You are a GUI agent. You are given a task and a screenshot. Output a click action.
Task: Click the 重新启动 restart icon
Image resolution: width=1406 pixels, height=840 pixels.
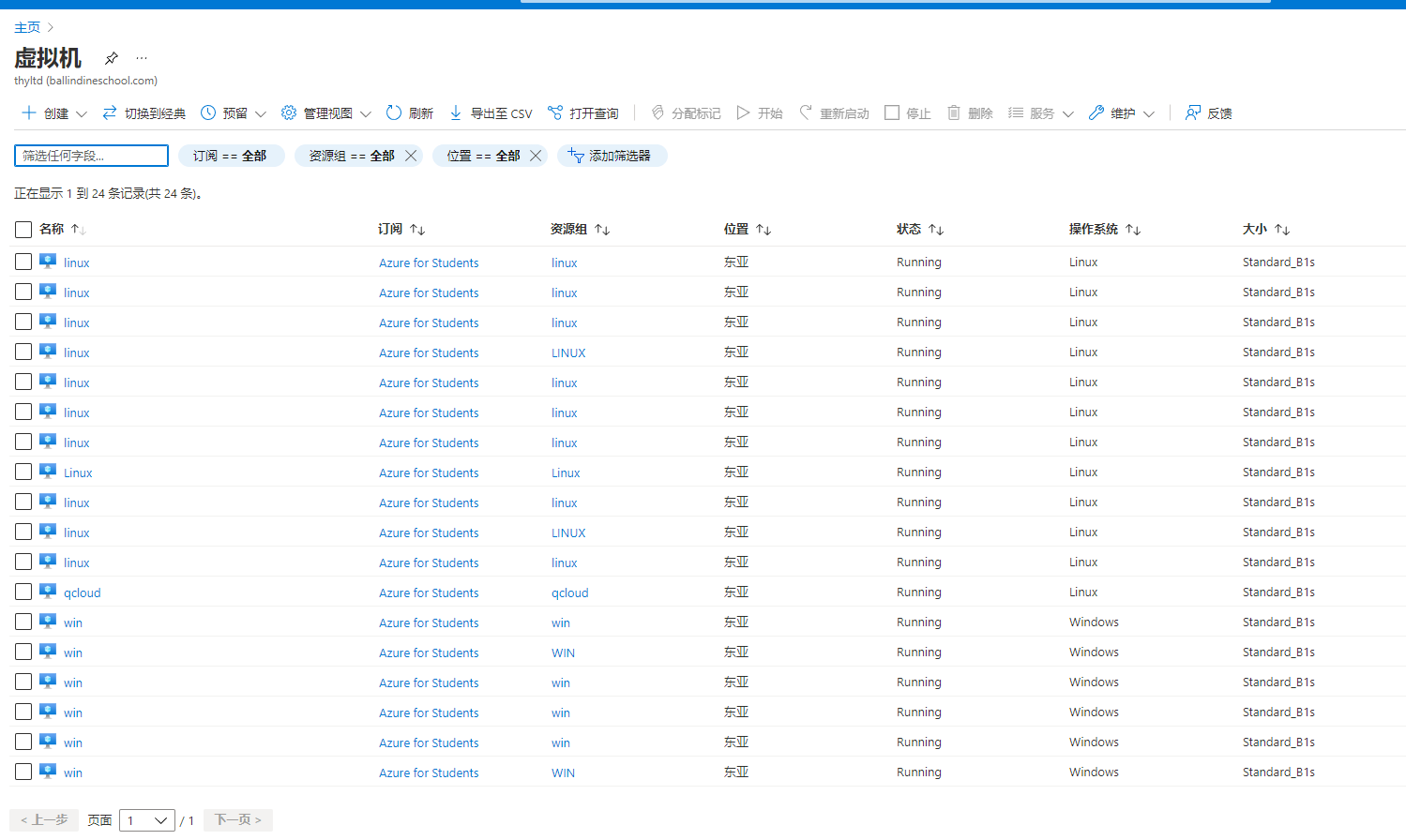coord(805,112)
